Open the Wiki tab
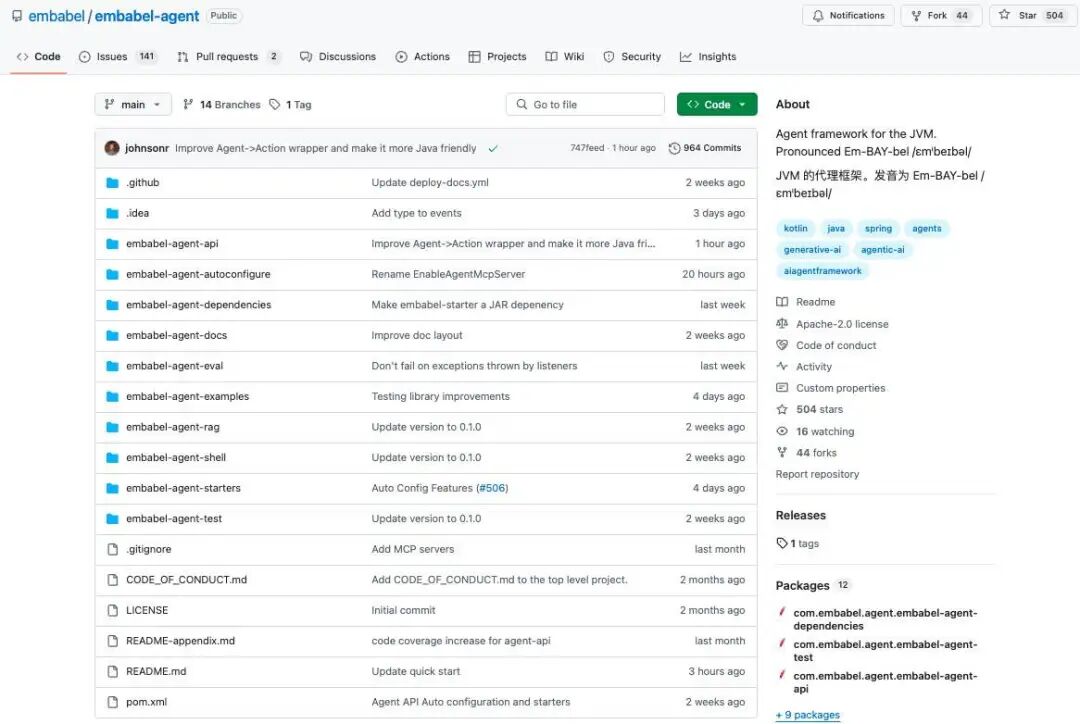Image resolution: width=1080 pixels, height=724 pixels. point(564,56)
